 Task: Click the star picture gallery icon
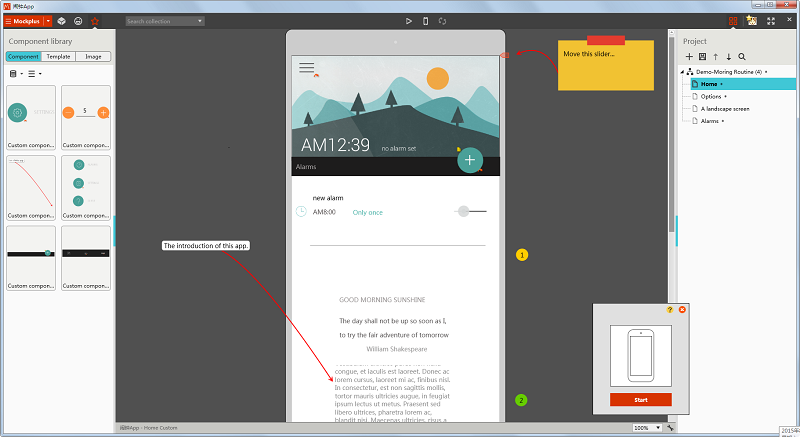752,20
